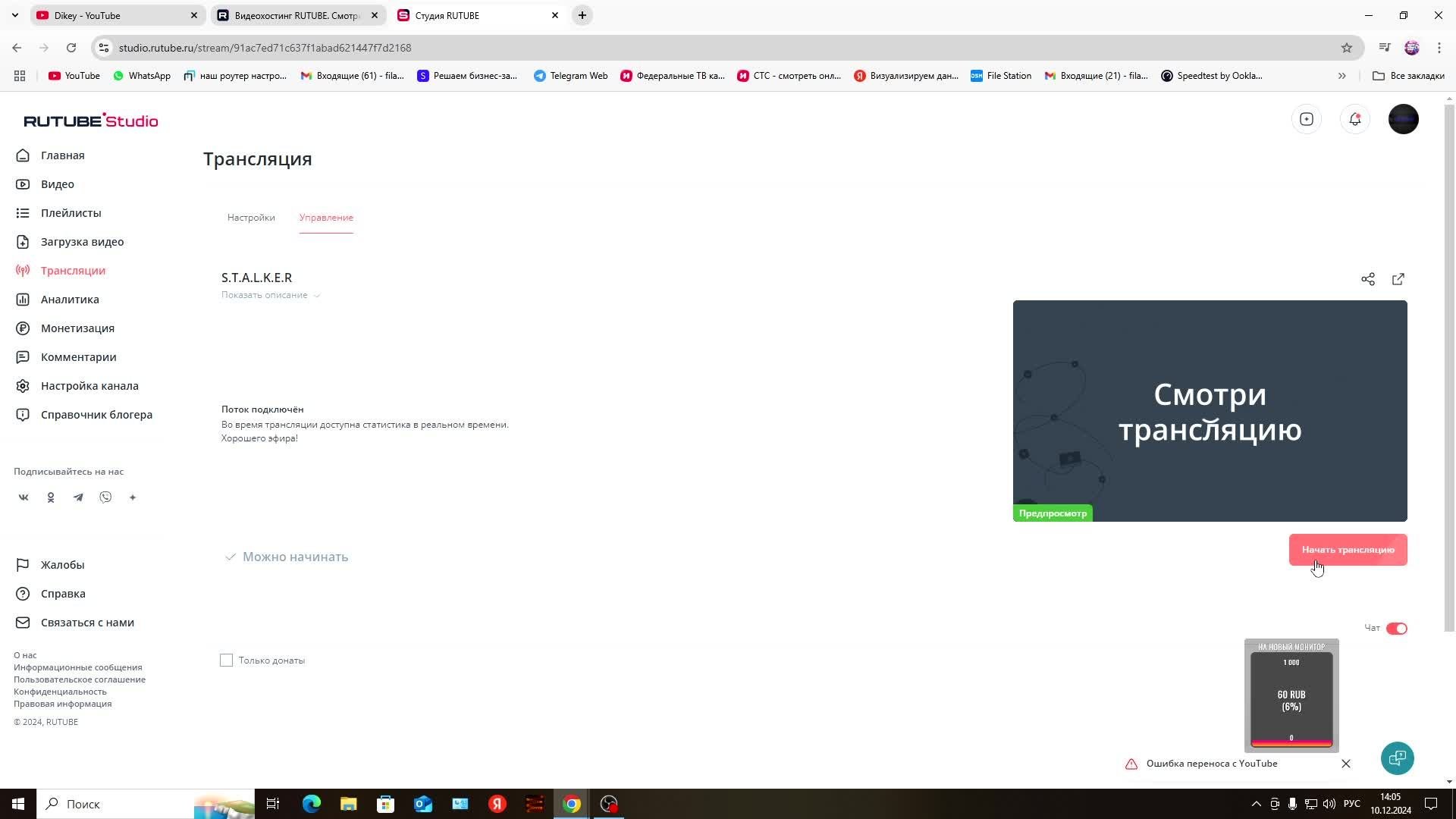Open the notifications bell
Screen dimensions: 1456x819
coord(1354,119)
